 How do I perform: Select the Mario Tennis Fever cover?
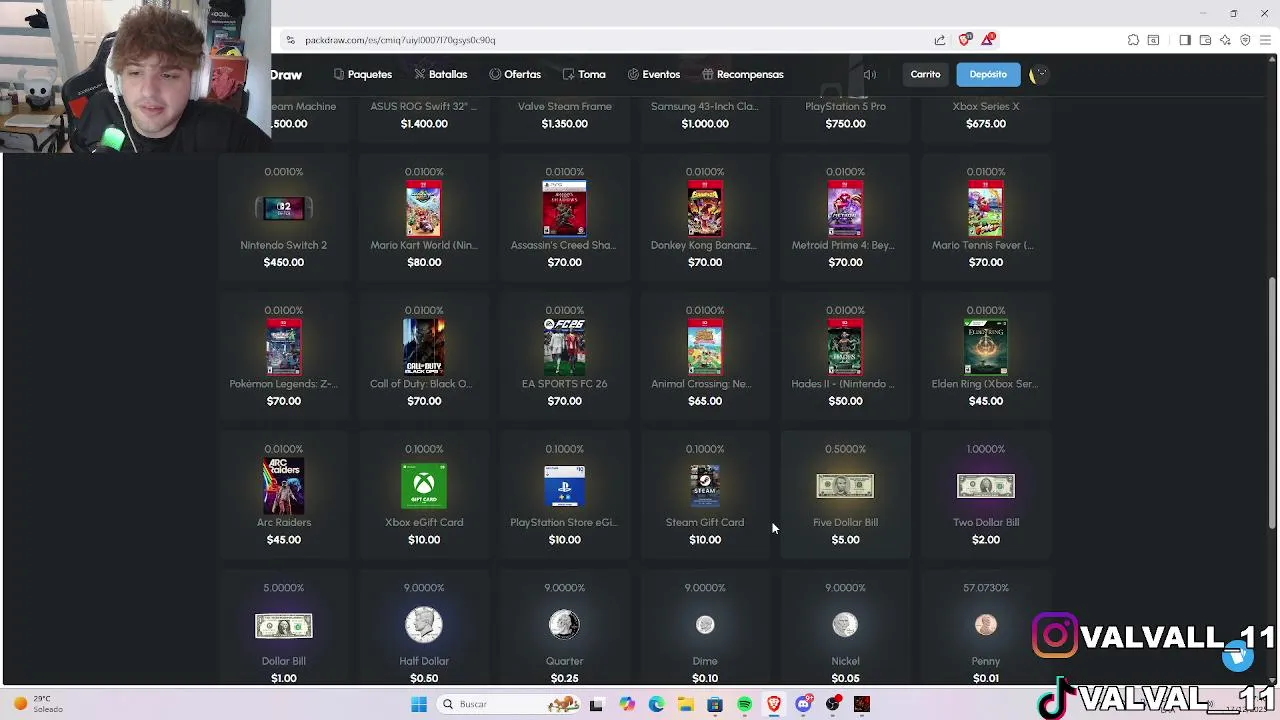click(986, 208)
